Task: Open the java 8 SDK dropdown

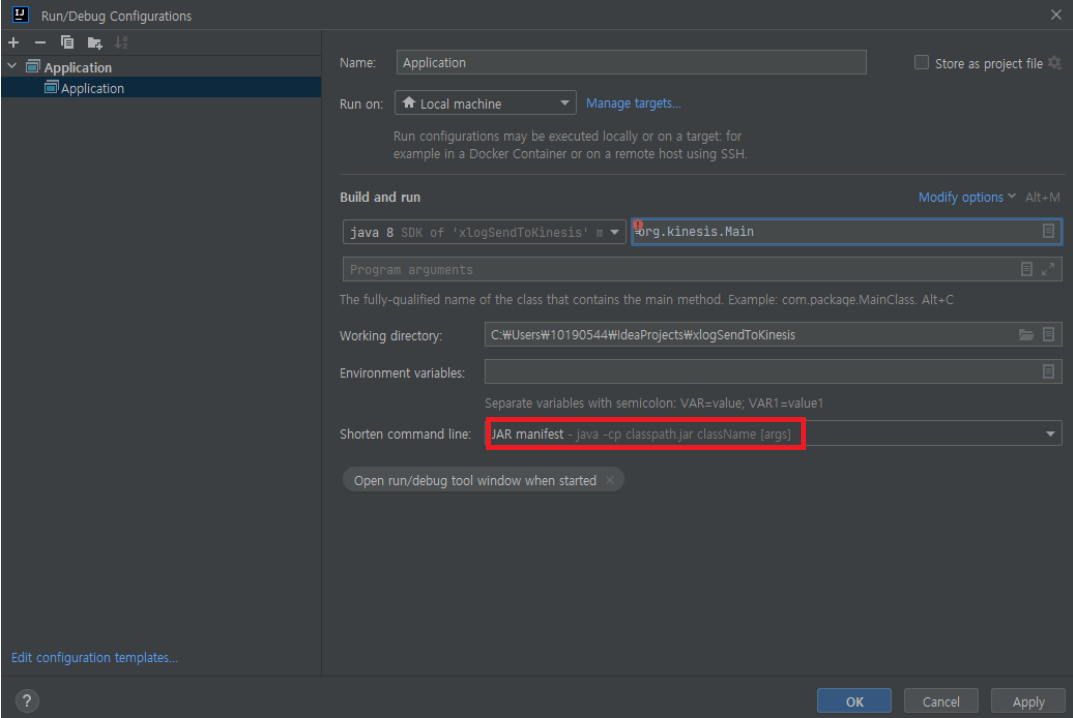Action: [x=613, y=231]
